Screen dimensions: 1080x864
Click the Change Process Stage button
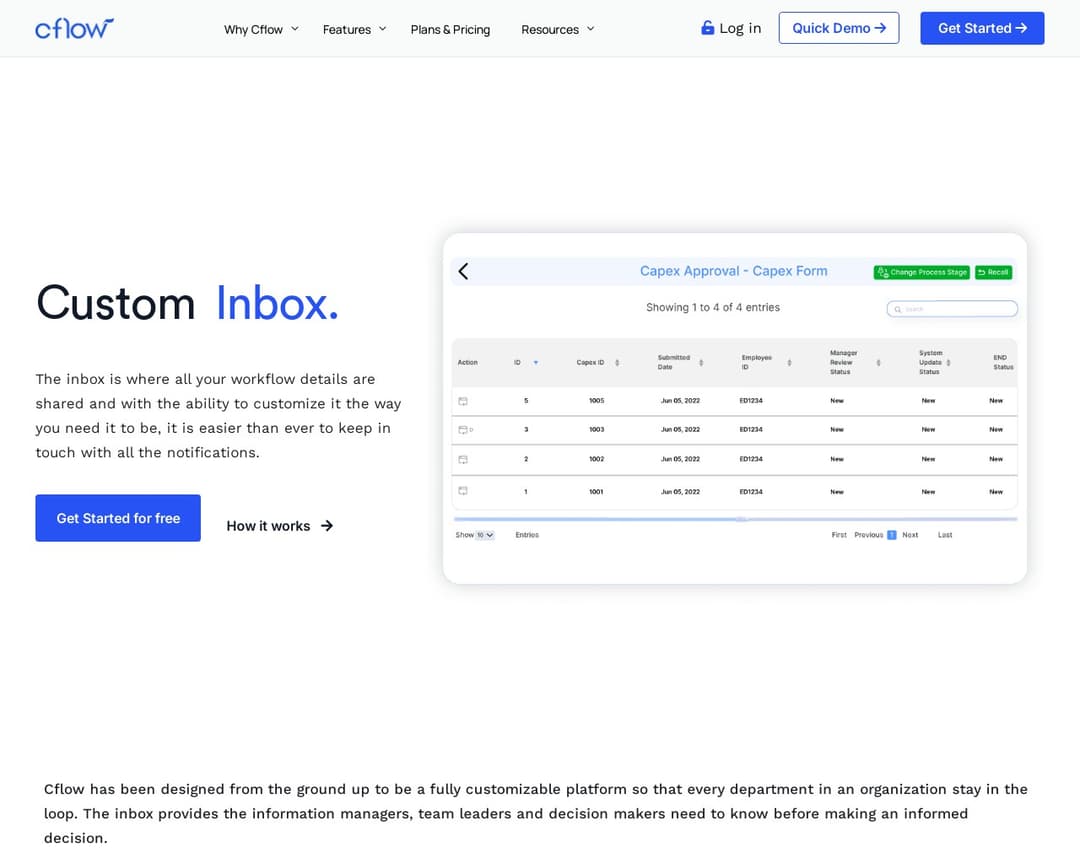tap(922, 272)
